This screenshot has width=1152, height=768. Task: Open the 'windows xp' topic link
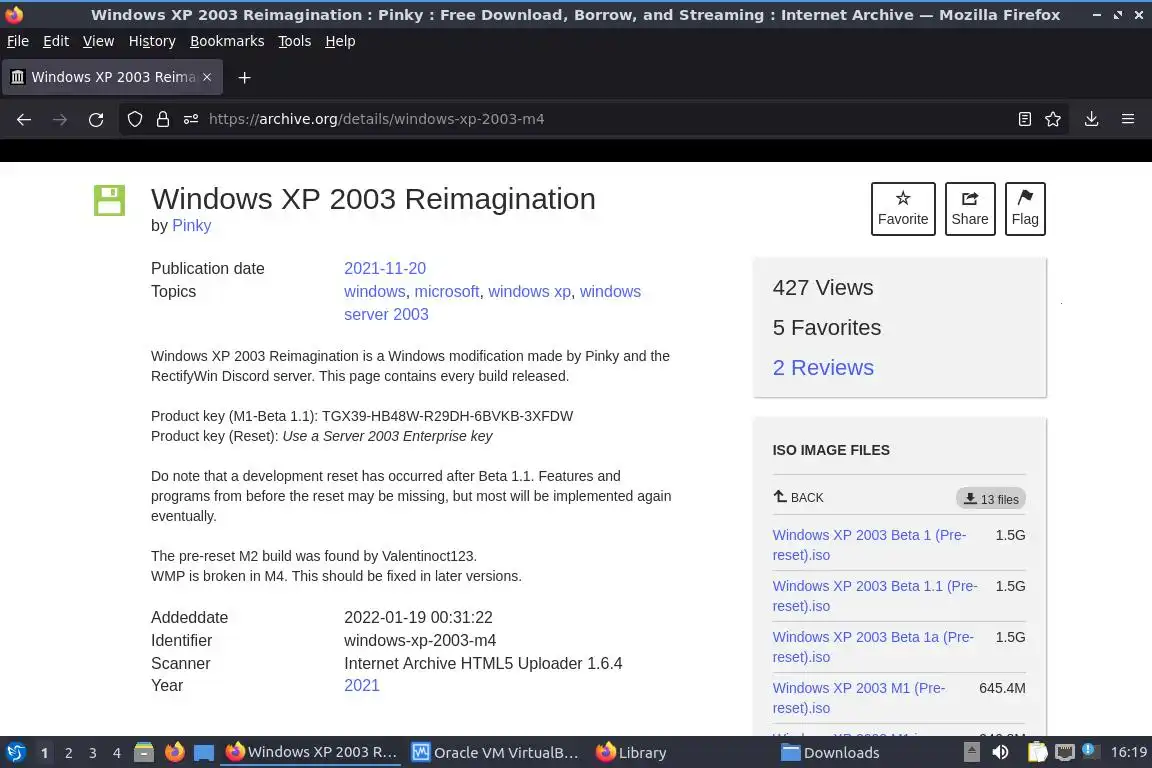[530, 292]
